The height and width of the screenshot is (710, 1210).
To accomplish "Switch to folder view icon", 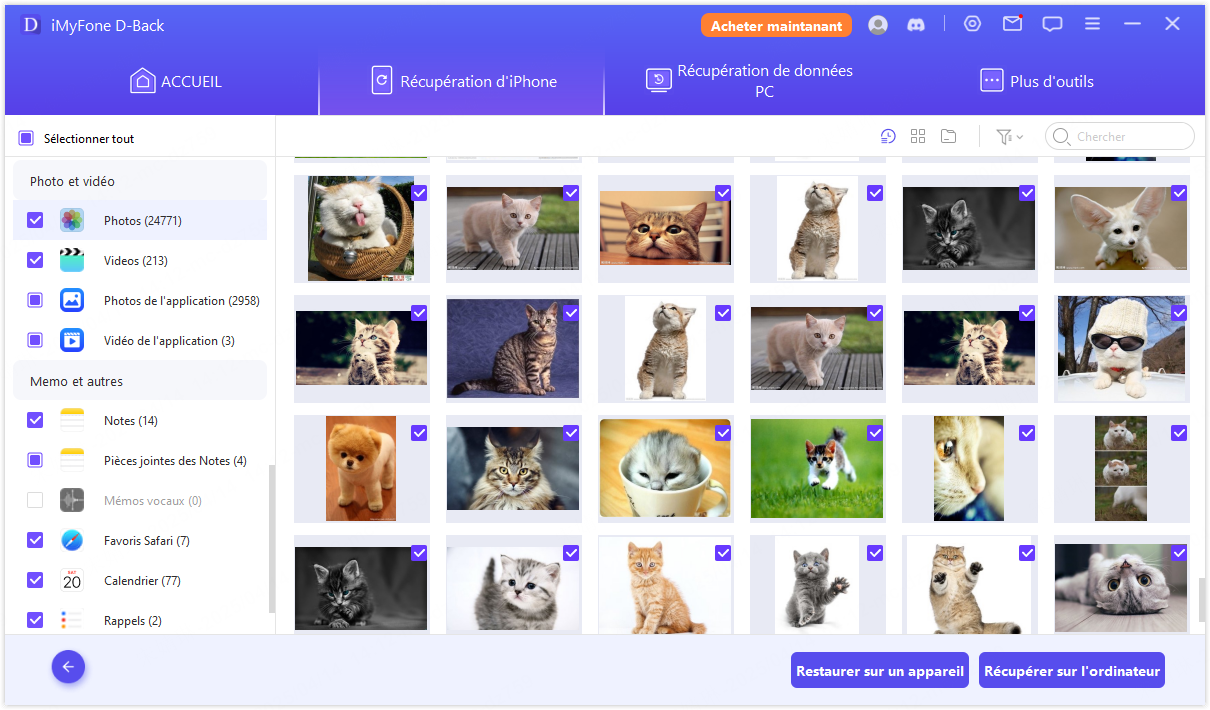I will coord(948,137).
